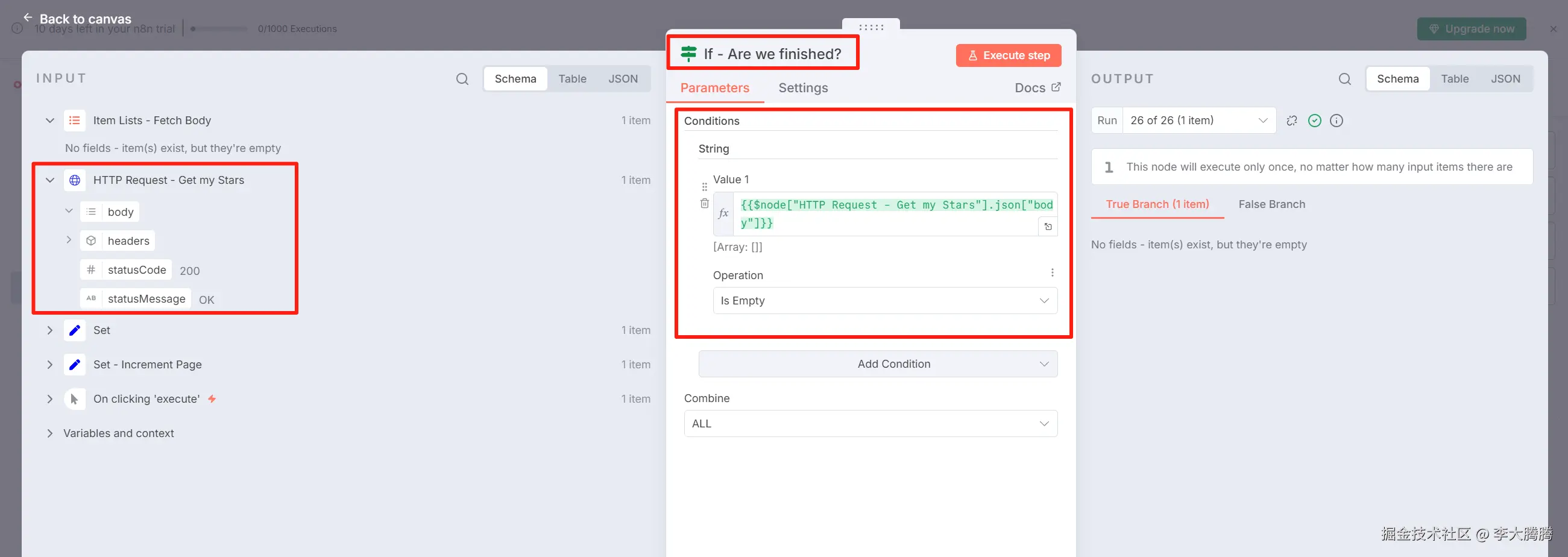
Task: Select Schema view in the INPUT panel
Action: coord(515,79)
